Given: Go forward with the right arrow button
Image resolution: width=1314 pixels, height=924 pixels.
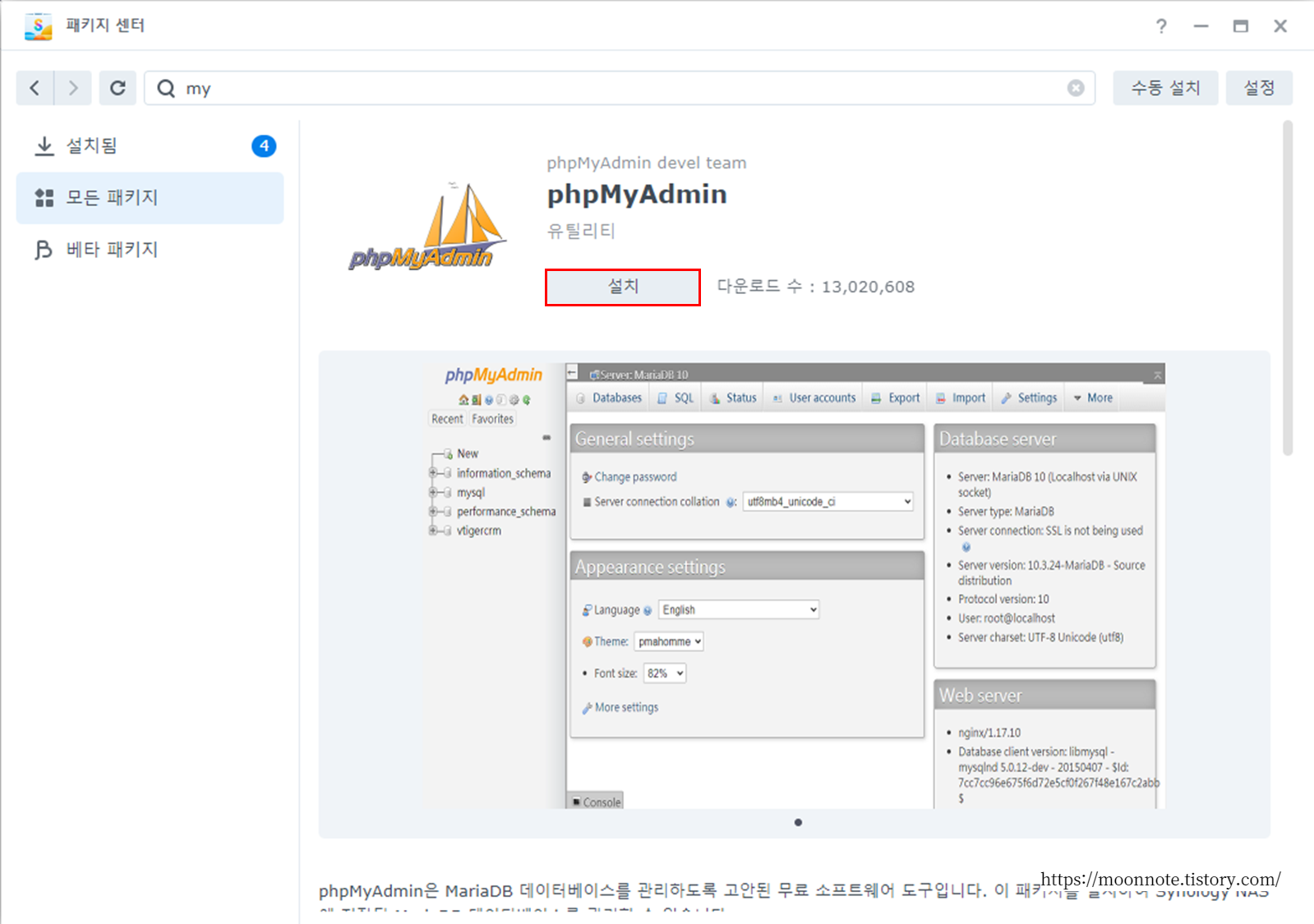Looking at the screenshot, I should point(73,88).
